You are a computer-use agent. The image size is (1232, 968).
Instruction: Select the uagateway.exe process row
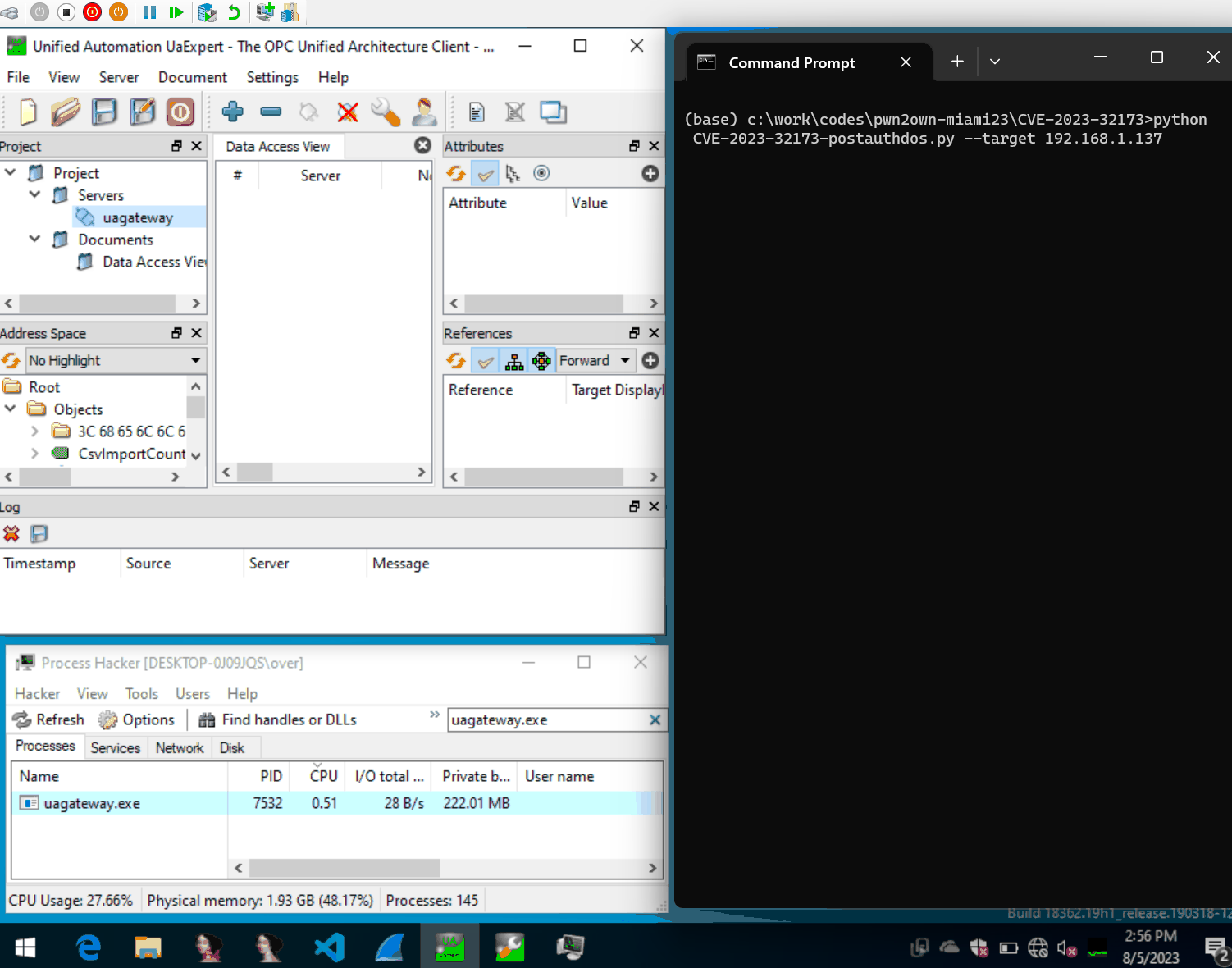[x=336, y=803]
